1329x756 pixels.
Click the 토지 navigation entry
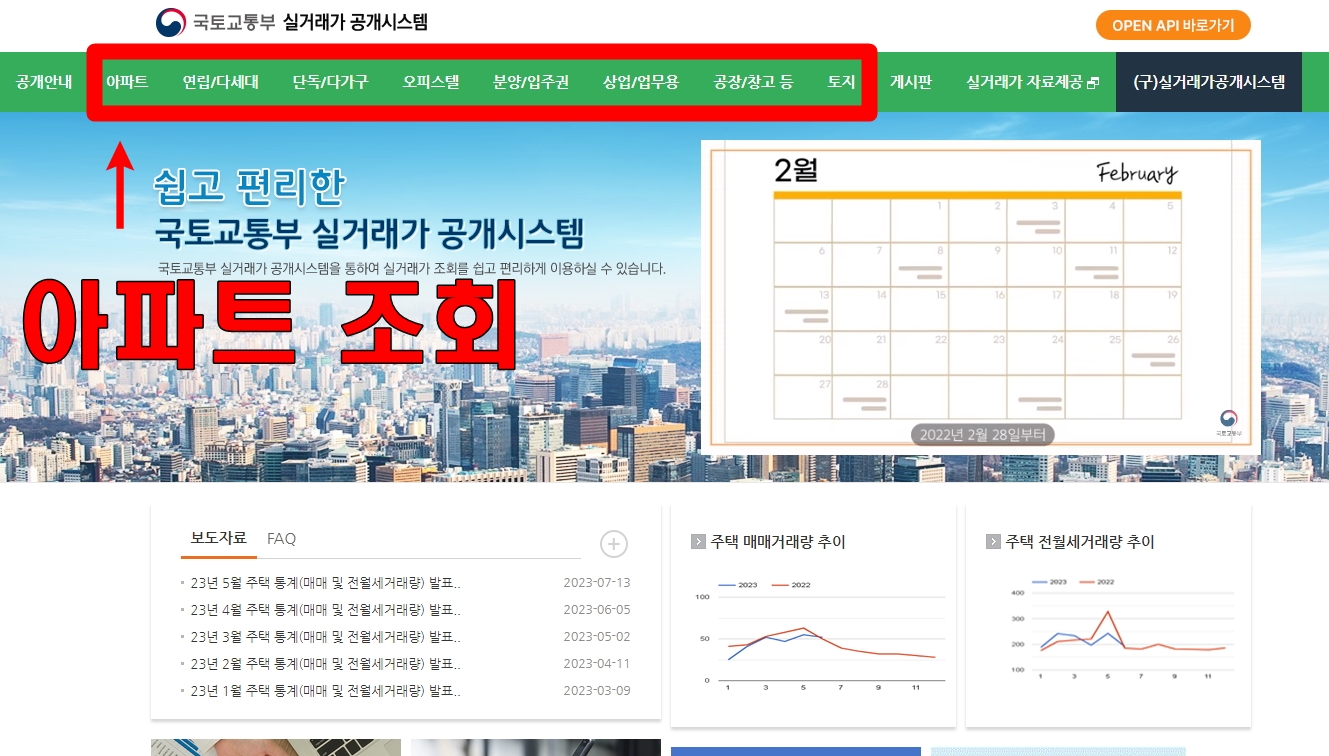click(x=841, y=82)
